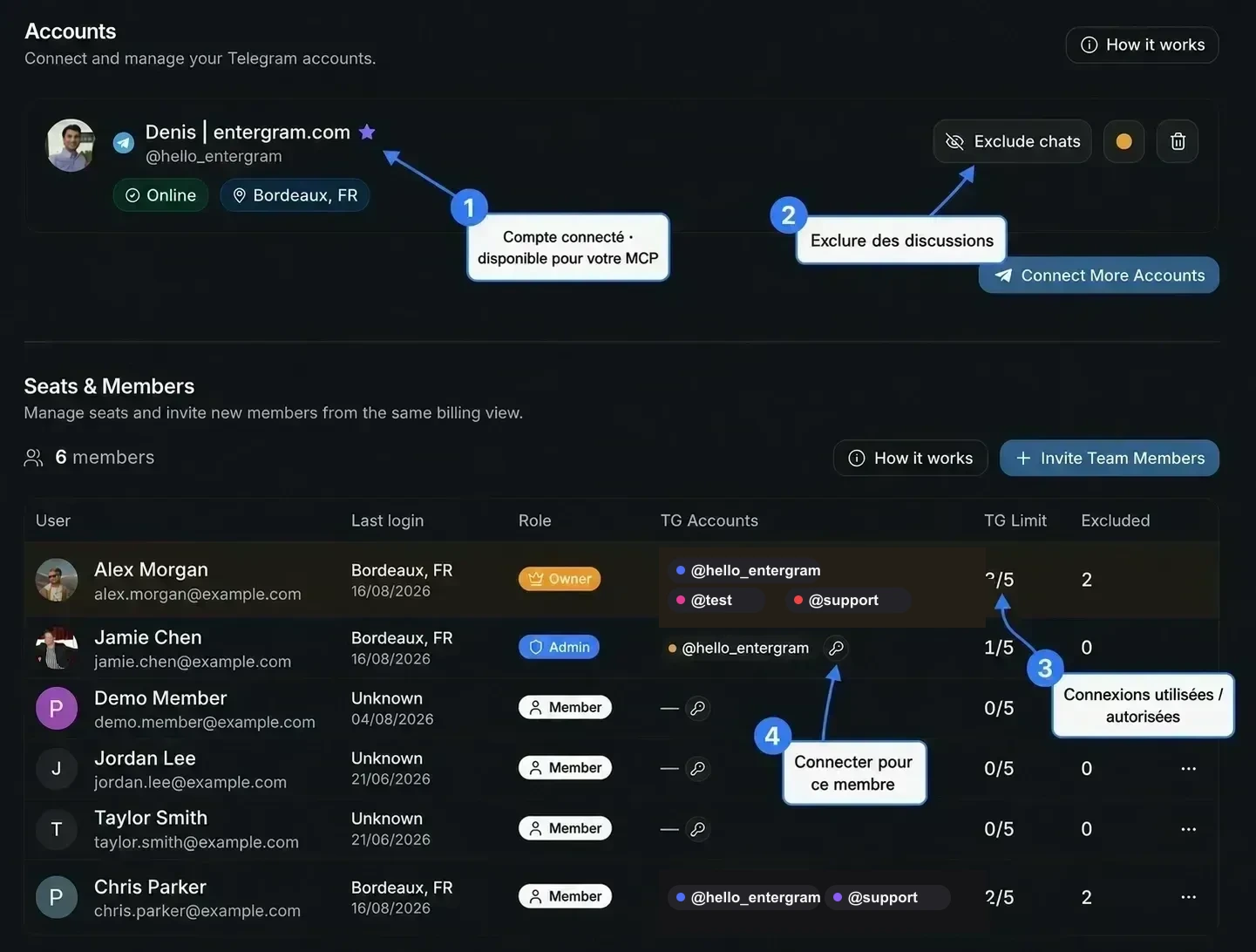Click the key icon in Jordan Lee row
This screenshot has height=952, width=1256.
[697, 768]
